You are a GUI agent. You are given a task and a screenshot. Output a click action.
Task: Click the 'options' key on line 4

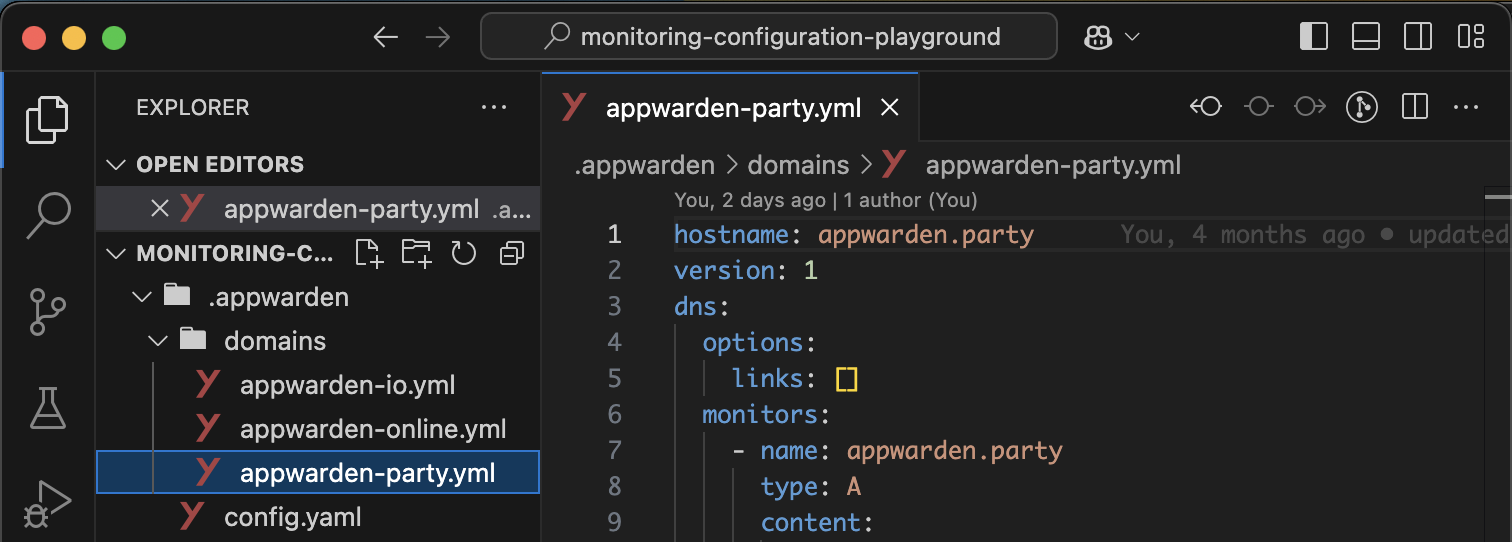(x=752, y=343)
